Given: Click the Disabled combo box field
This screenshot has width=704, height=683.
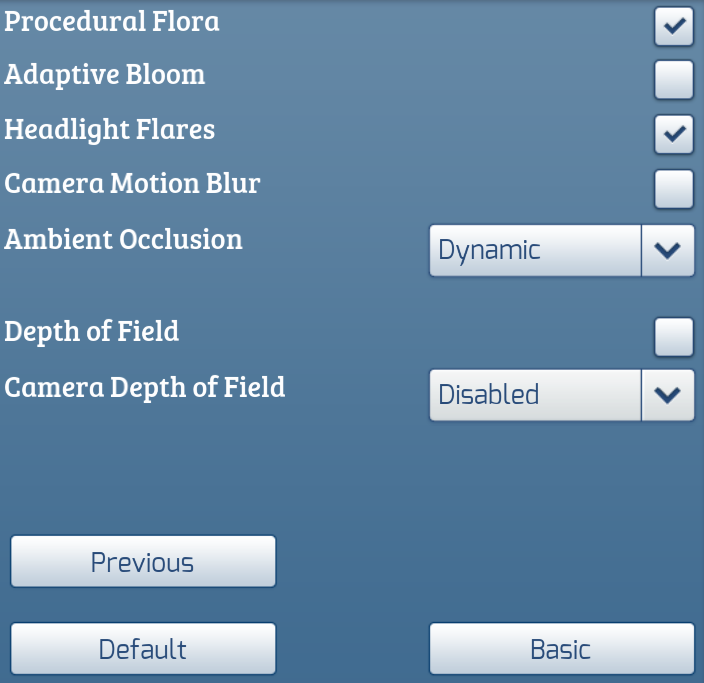Looking at the screenshot, I should pyautogui.click(x=535, y=395).
